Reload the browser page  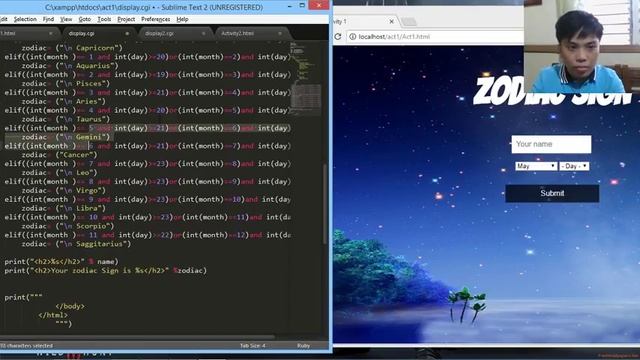click(338, 36)
